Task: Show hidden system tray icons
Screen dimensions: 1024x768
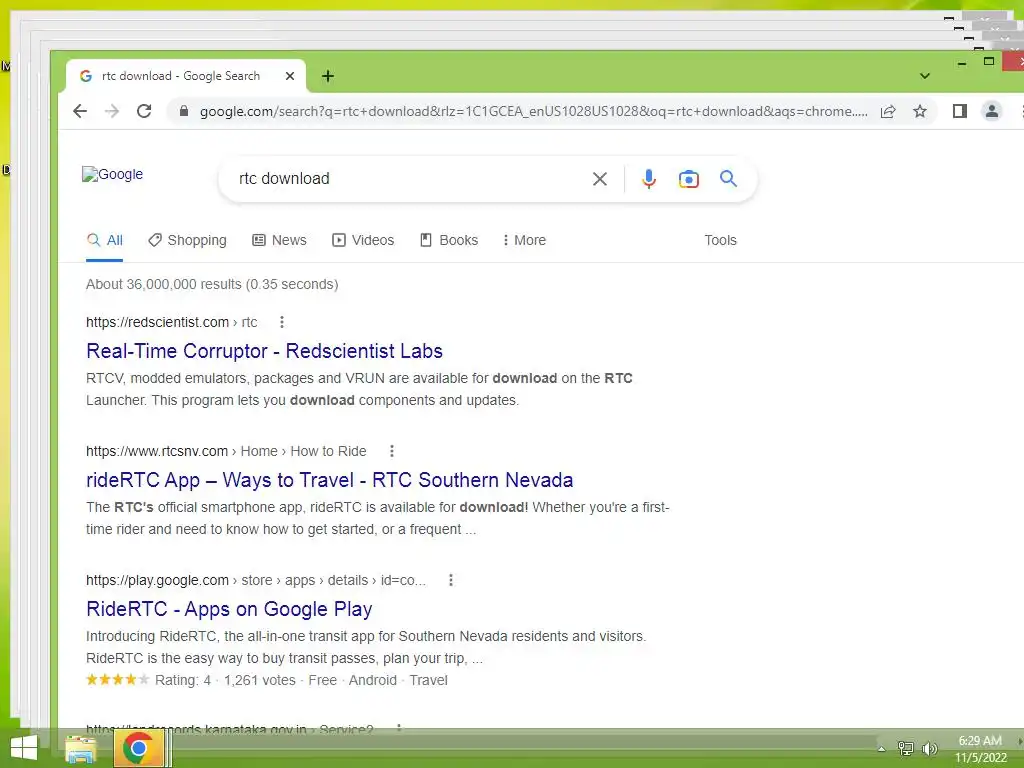Action: click(882, 749)
